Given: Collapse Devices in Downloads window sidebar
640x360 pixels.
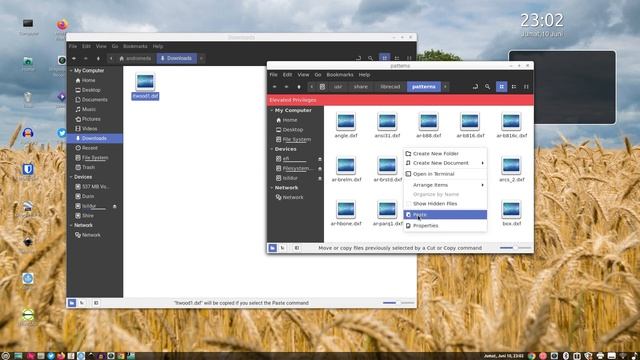Looking at the screenshot, I should pos(71,177).
